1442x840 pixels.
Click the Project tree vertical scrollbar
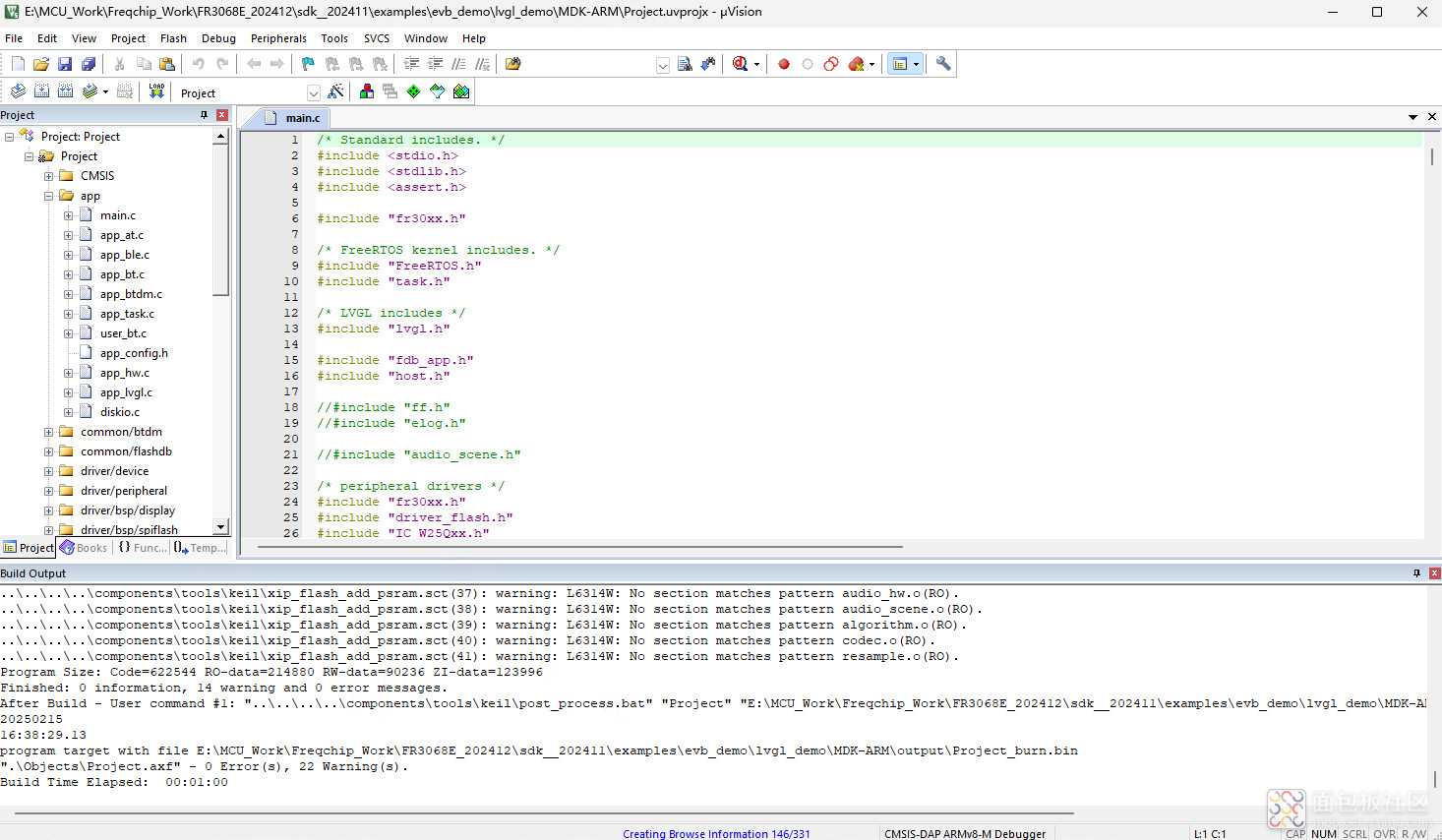click(221, 220)
